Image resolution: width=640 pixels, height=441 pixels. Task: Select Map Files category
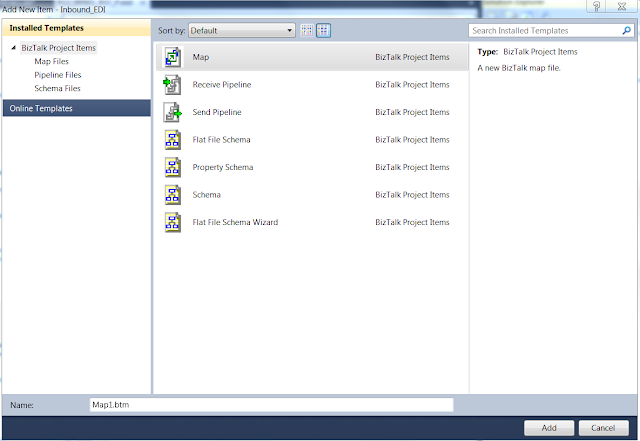point(51,61)
